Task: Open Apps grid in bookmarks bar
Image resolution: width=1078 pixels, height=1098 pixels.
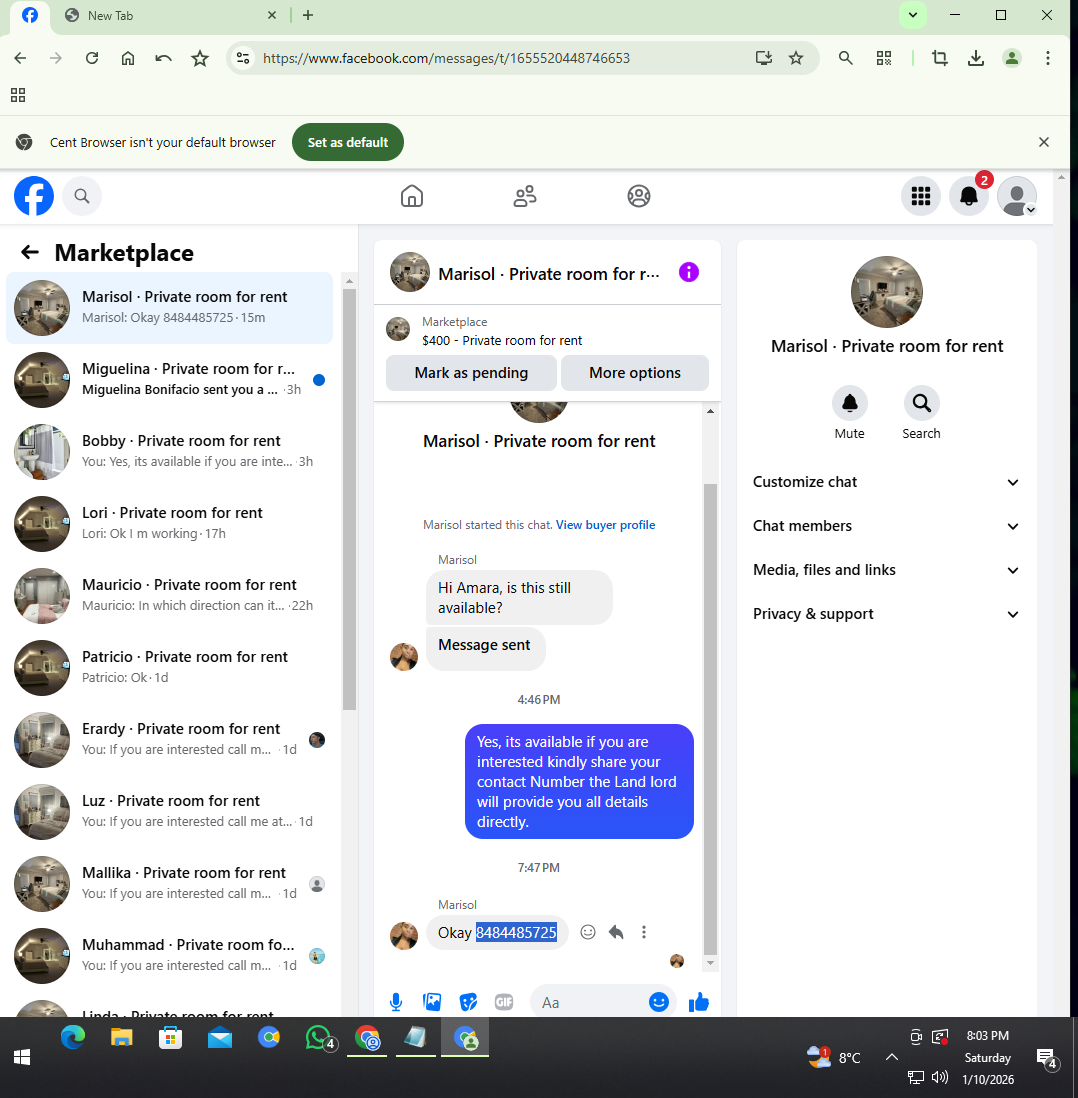Action: (18, 95)
